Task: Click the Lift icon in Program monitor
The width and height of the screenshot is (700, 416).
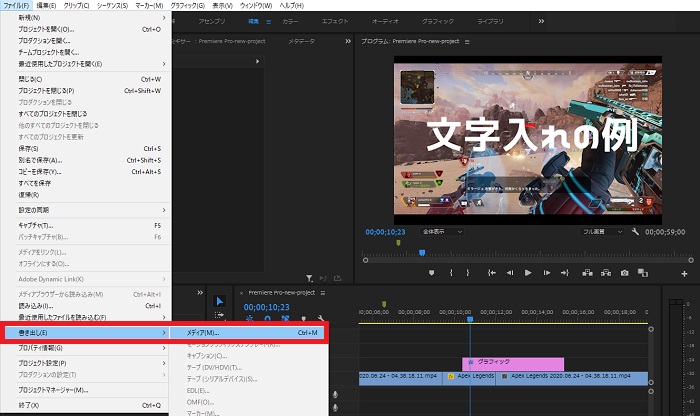Action: pos(588,273)
